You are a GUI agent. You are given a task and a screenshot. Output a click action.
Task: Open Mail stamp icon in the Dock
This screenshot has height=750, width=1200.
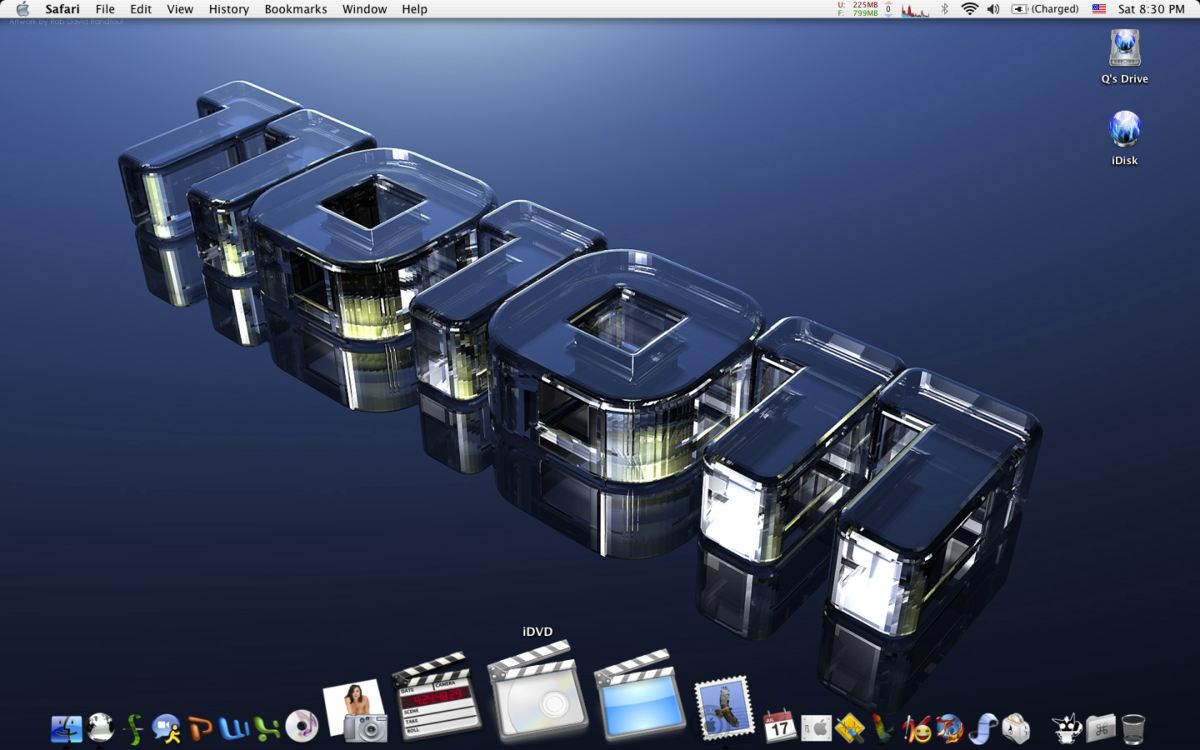(x=723, y=709)
